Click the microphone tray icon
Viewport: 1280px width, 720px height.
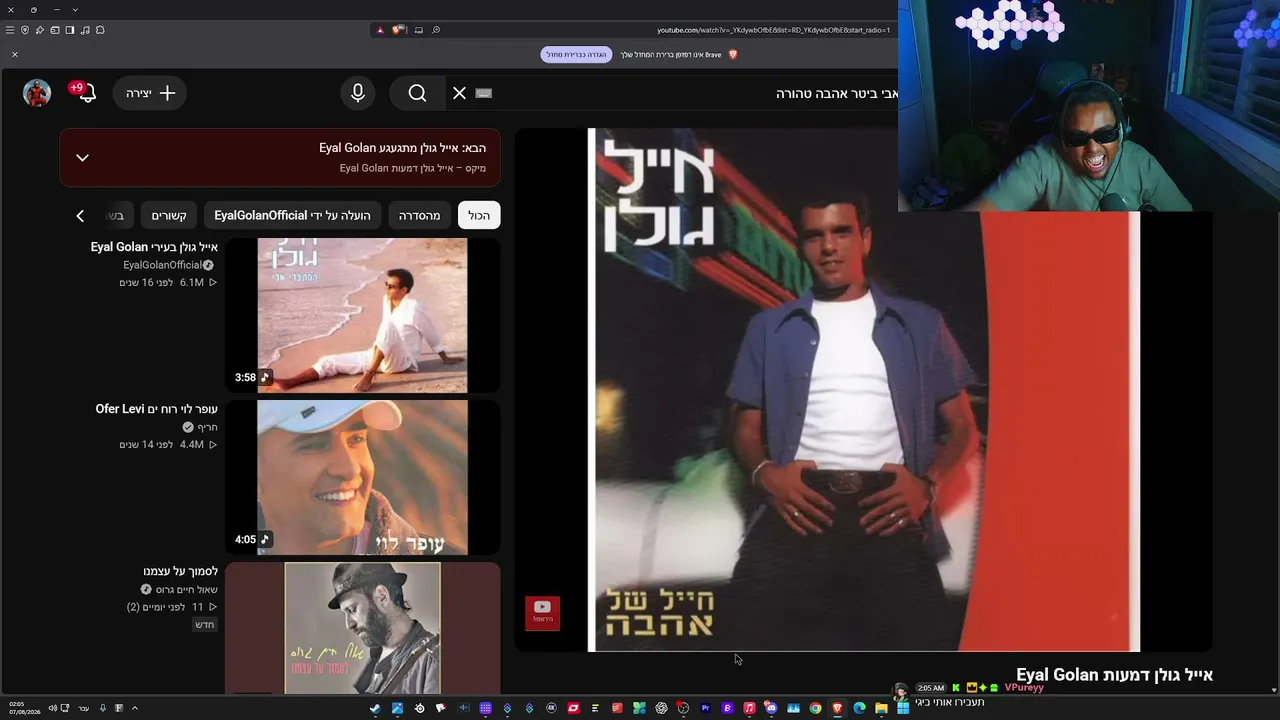click(x=102, y=708)
